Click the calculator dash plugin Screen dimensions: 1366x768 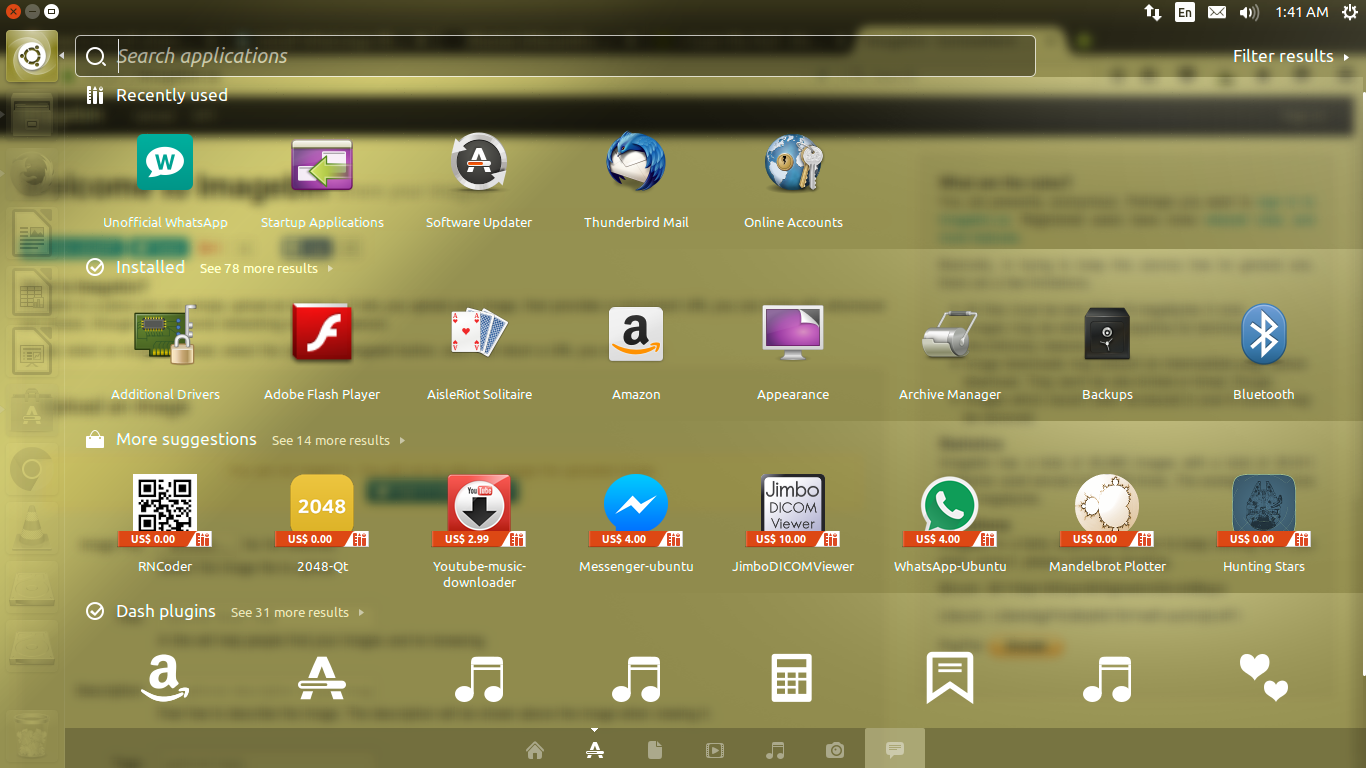[x=792, y=678]
